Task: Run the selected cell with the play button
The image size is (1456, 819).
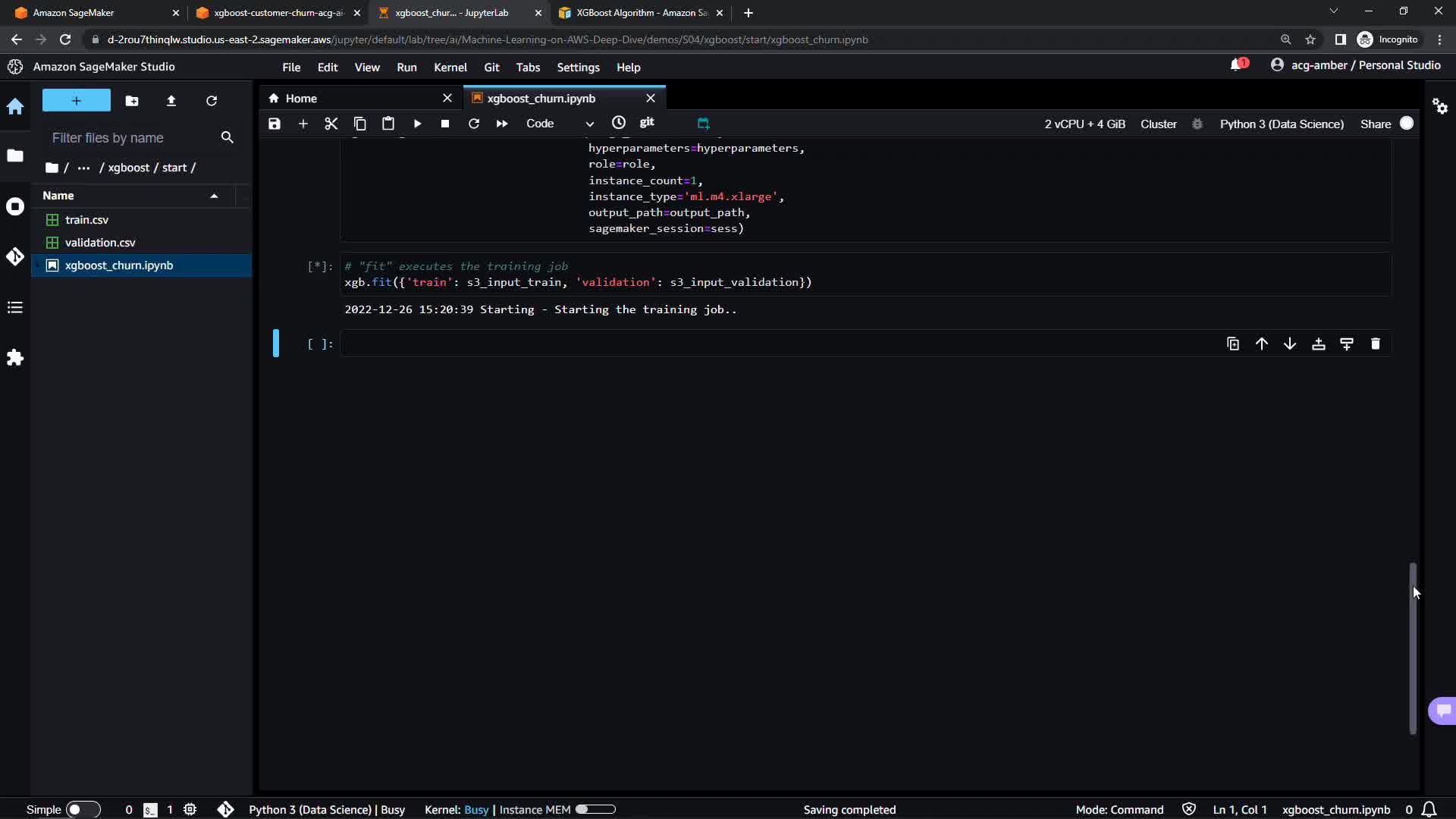Action: [x=417, y=124]
